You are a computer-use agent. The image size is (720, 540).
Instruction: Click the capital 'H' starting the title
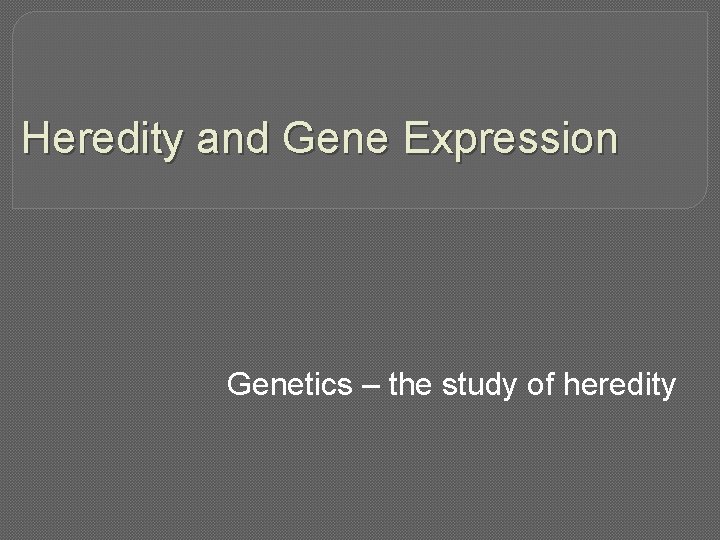pyautogui.click(x=36, y=139)
